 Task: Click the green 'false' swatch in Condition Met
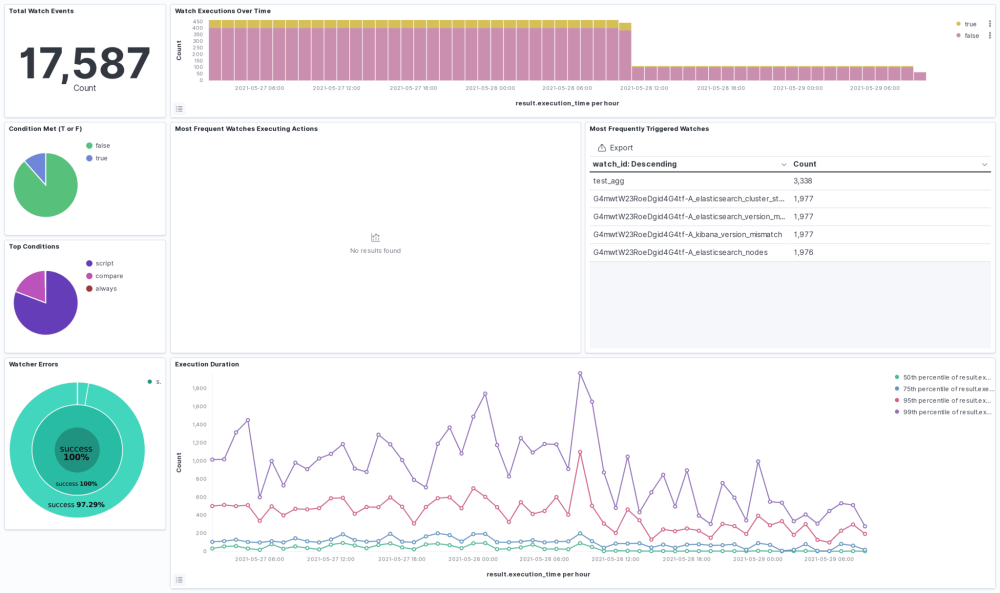point(89,145)
